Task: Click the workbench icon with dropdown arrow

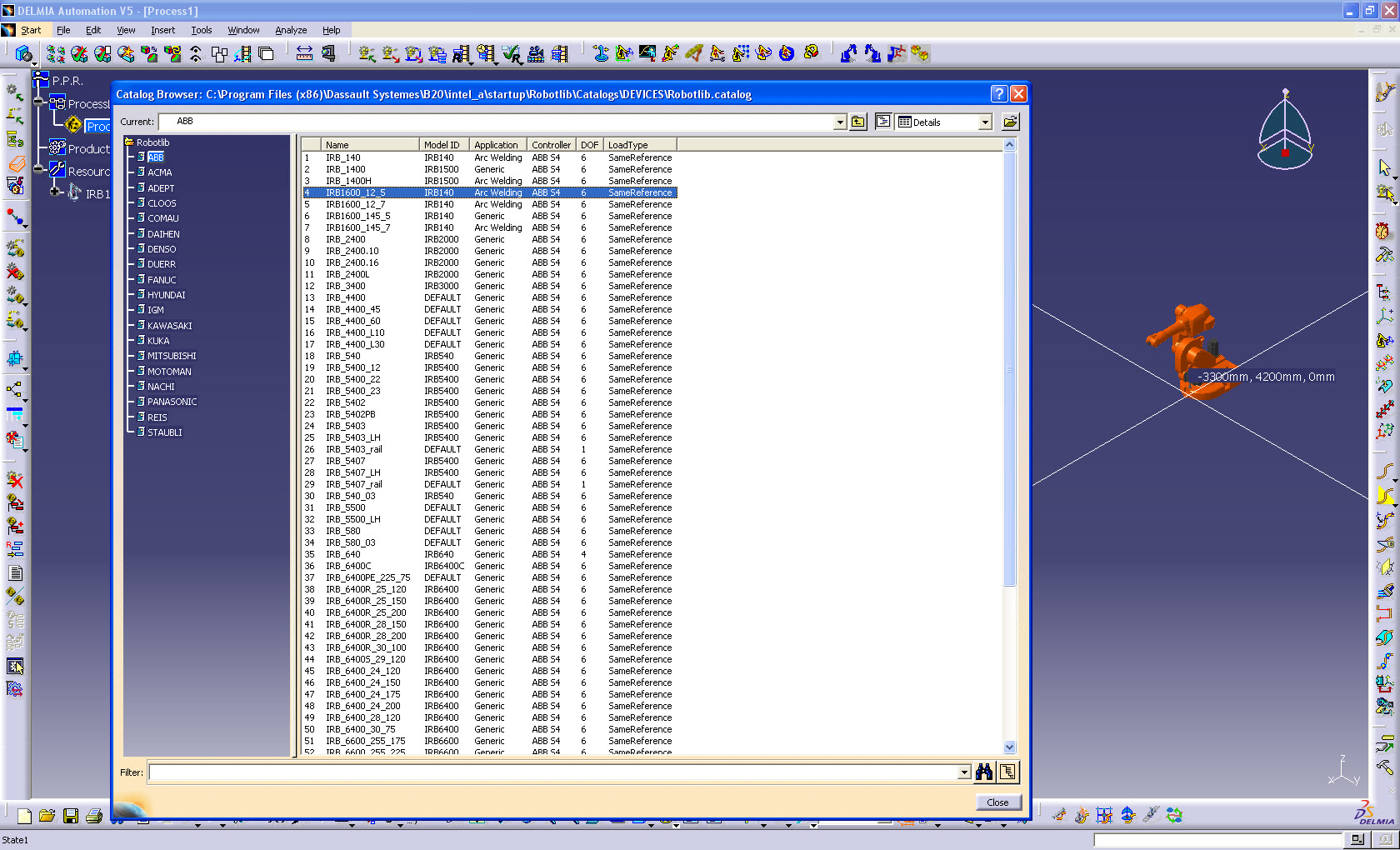Action: click(x=23, y=54)
